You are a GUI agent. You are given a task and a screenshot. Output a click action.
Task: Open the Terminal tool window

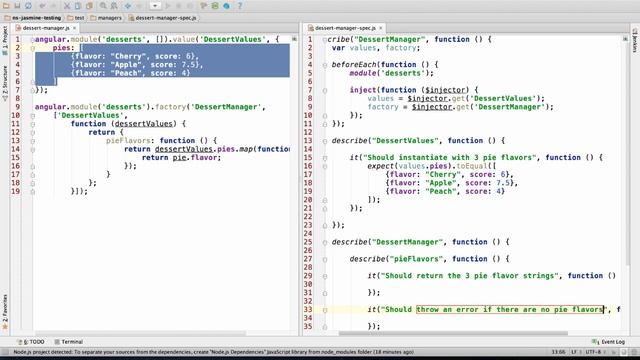(69, 342)
